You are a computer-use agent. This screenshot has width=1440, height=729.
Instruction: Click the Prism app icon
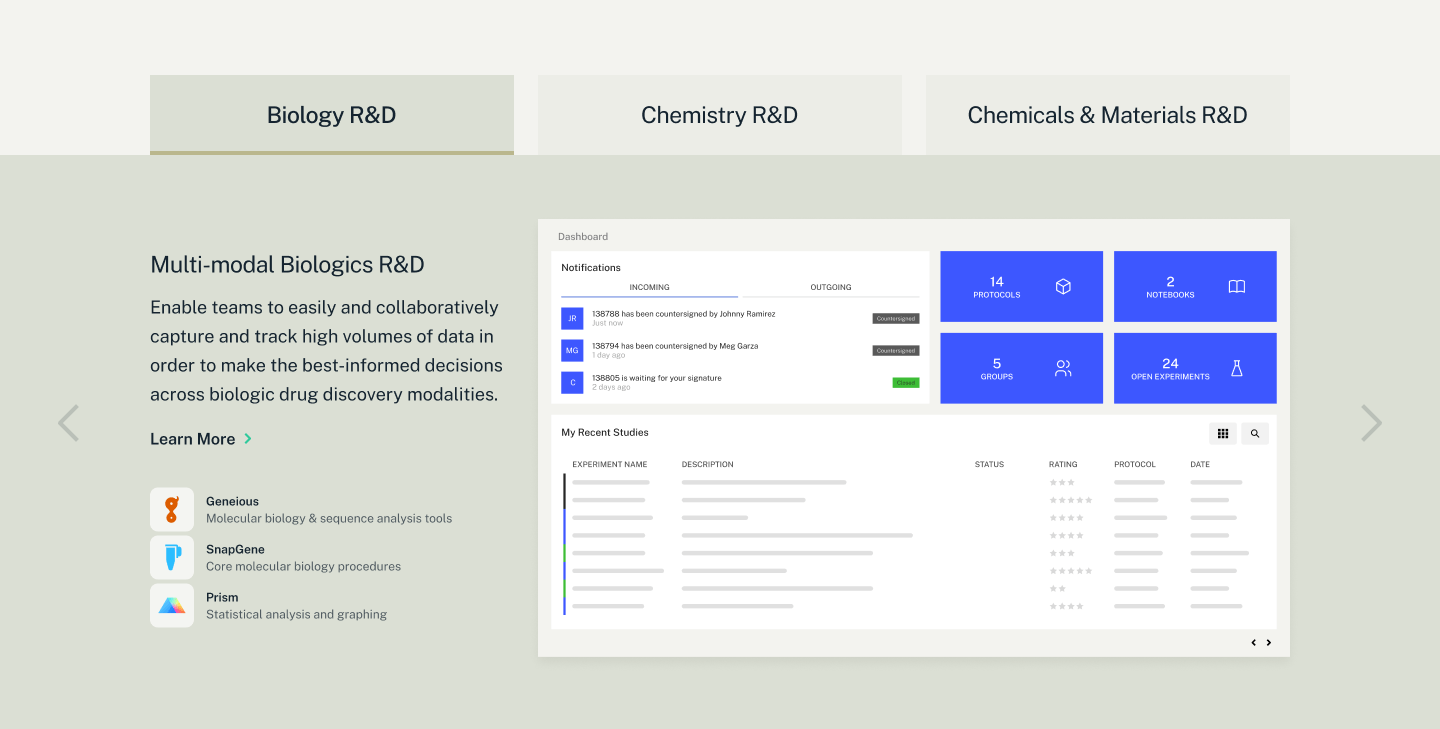172,605
